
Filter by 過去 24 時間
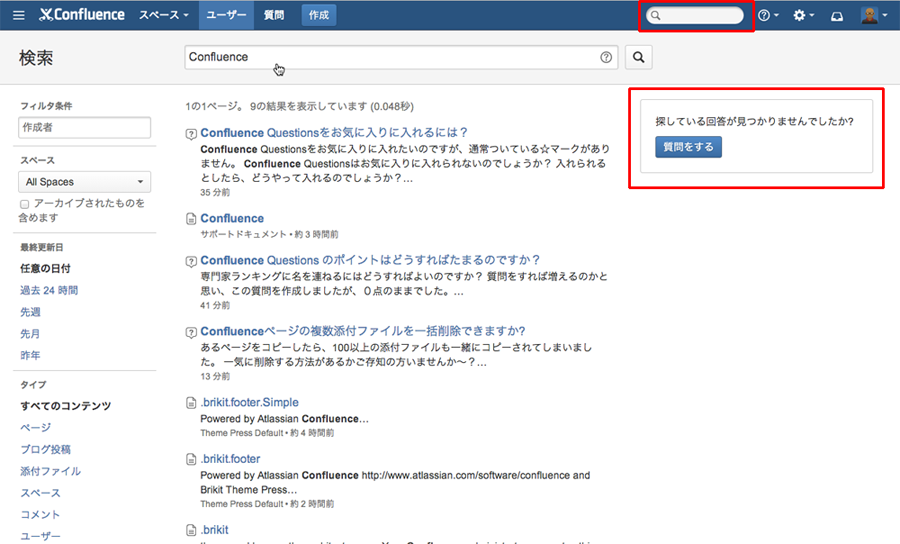[49, 290]
